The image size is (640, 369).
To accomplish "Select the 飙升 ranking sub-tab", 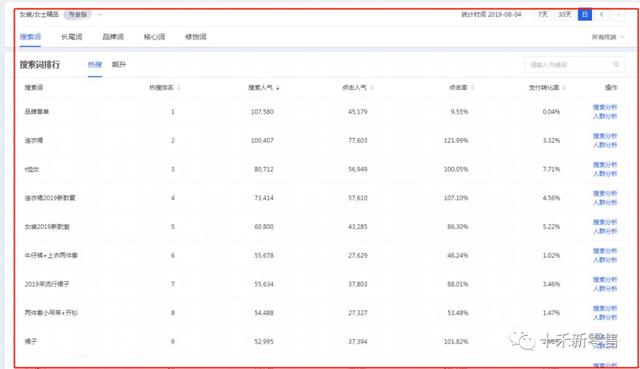I will point(119,64).
